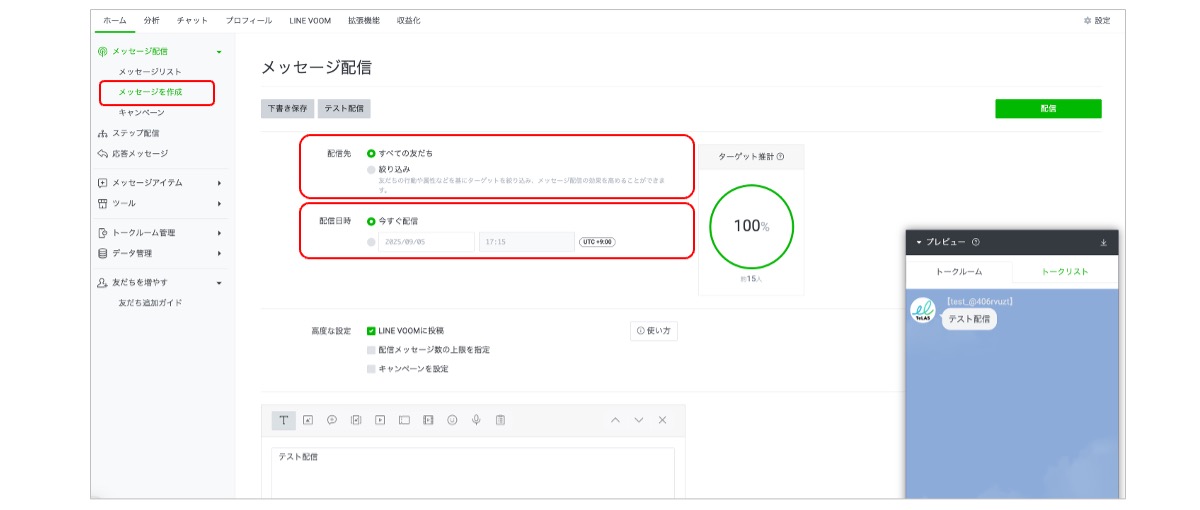Image resolution: width=1200 pixels, height=510 pixels.
Task: Toggle the LINE VOOMに投稿 checkbox
Action: pos(371,330)
